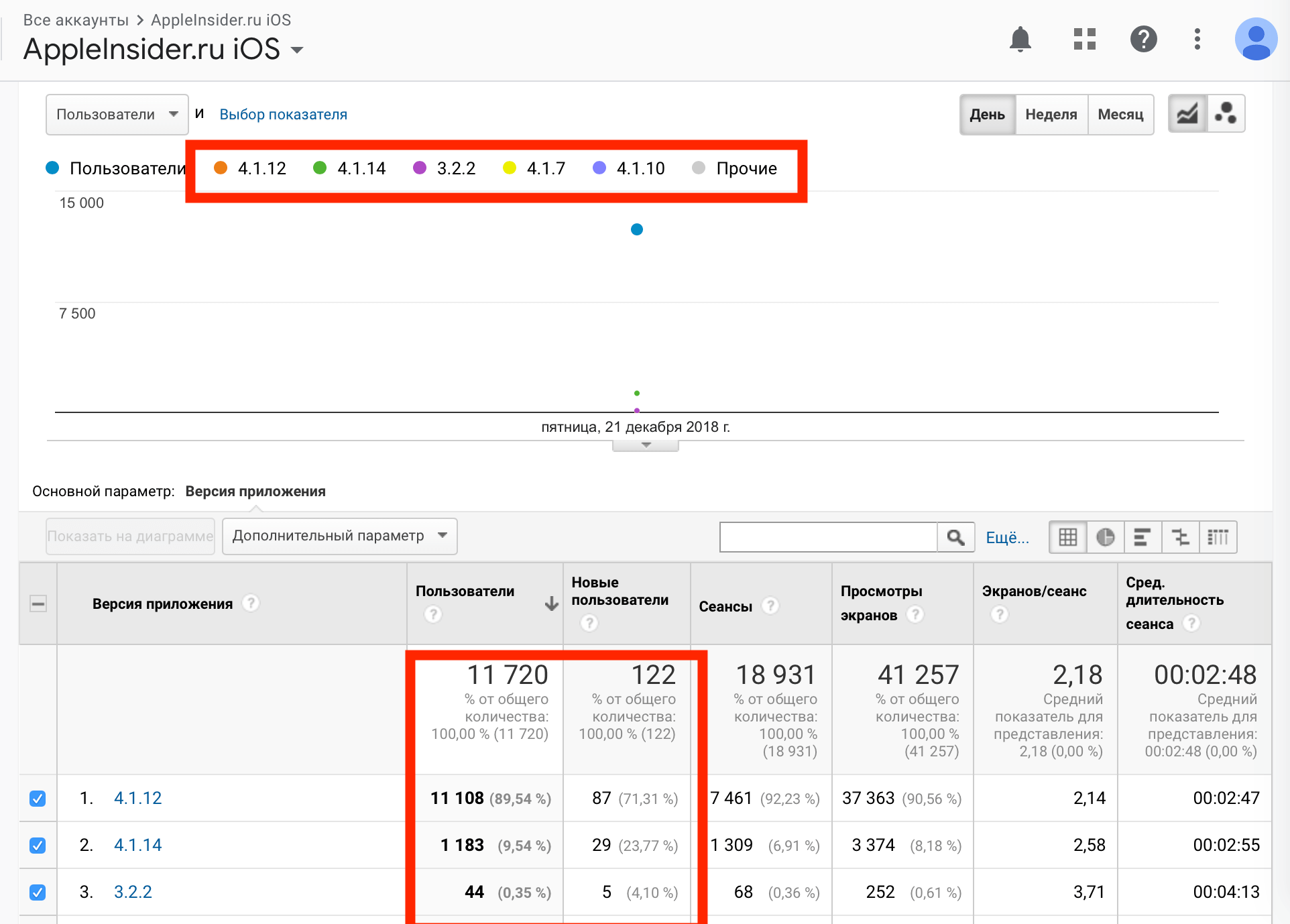Open the user account avatar
This screenshot has height=924, width=1290.
pos(1256,40)
